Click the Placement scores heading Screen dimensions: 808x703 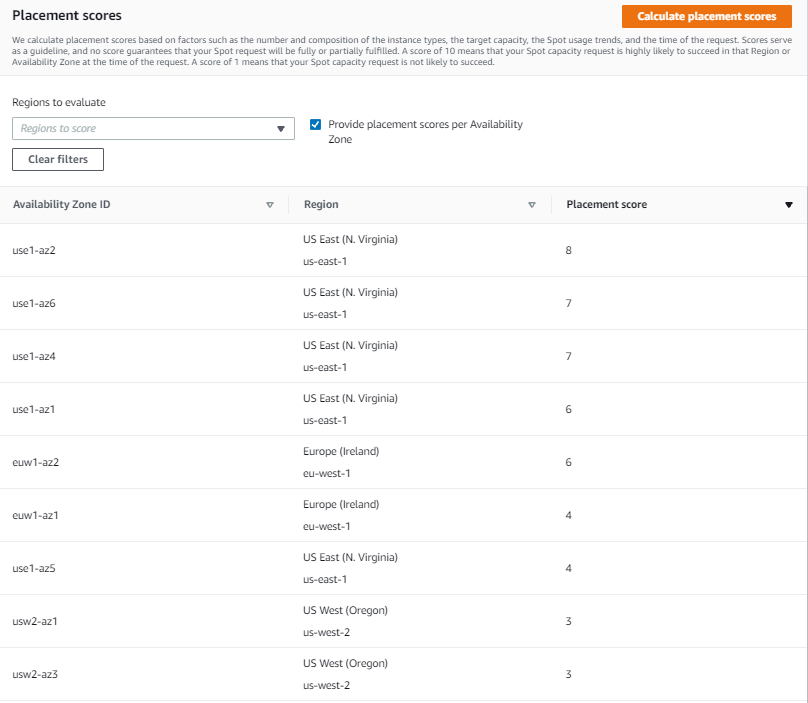(x=67, y=15)
